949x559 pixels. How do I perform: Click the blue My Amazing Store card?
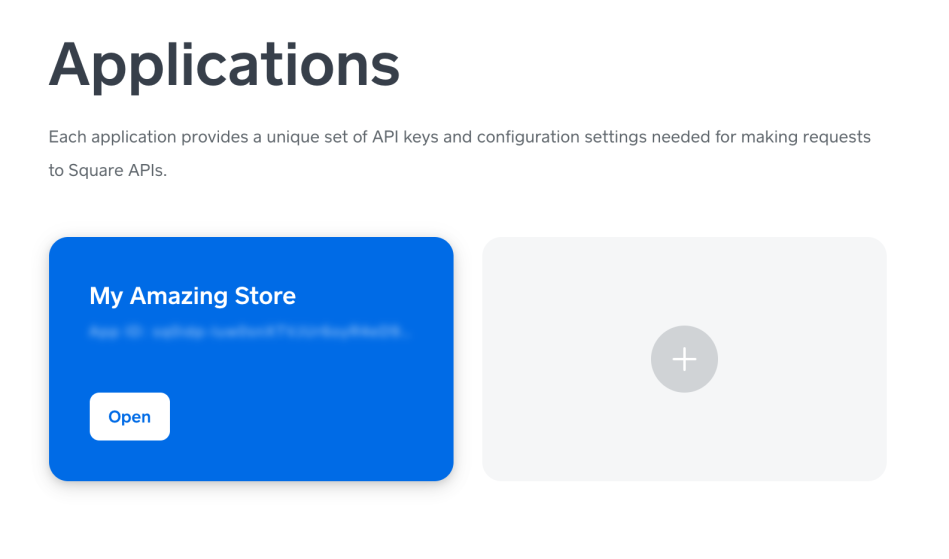(251, 359)
